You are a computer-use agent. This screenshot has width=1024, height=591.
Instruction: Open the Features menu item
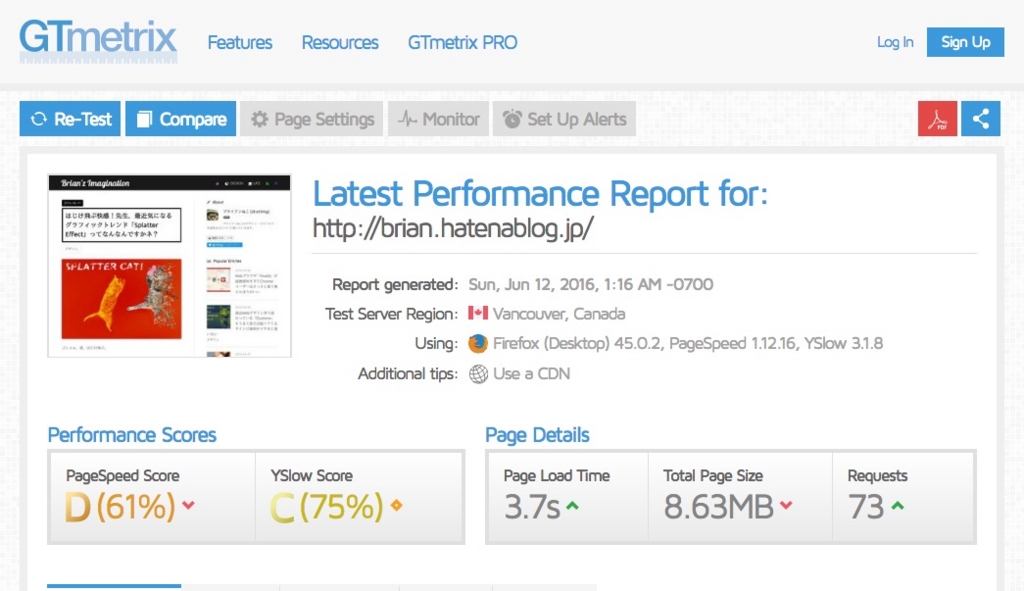pyautogui.click(x=240, y=42)
